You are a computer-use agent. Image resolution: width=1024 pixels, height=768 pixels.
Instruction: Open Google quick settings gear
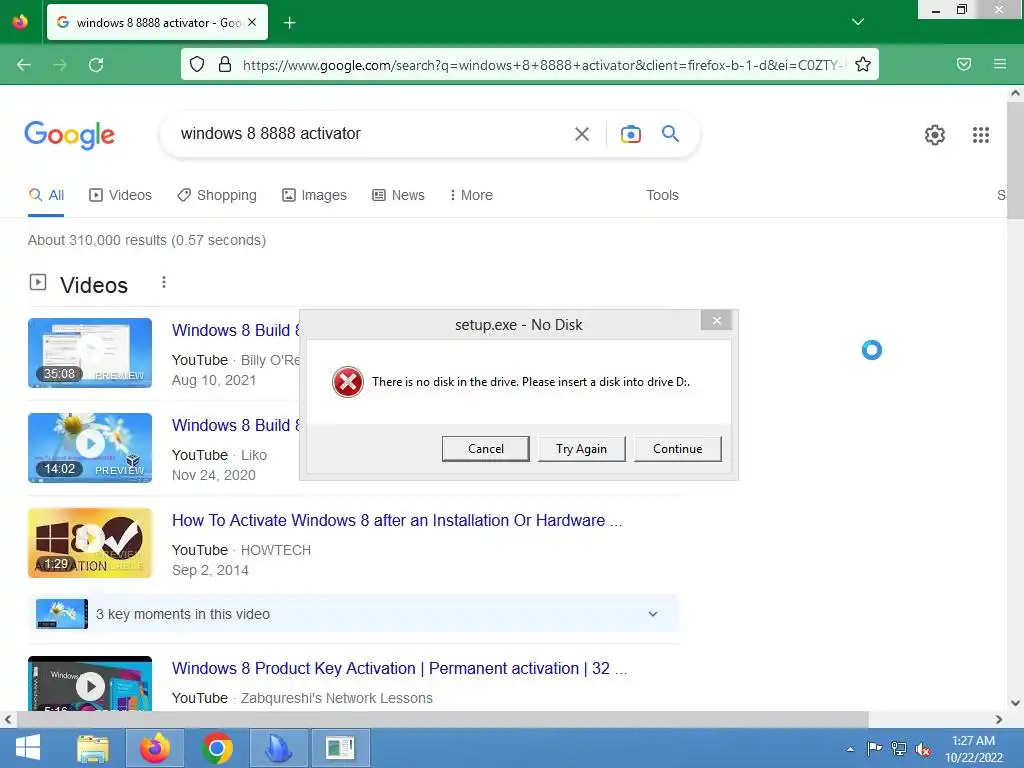(935, 135)
